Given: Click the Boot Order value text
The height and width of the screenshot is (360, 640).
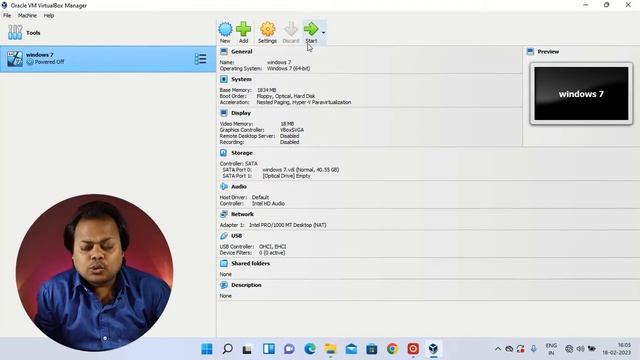Looking at the screenshot, I should 286,96.
